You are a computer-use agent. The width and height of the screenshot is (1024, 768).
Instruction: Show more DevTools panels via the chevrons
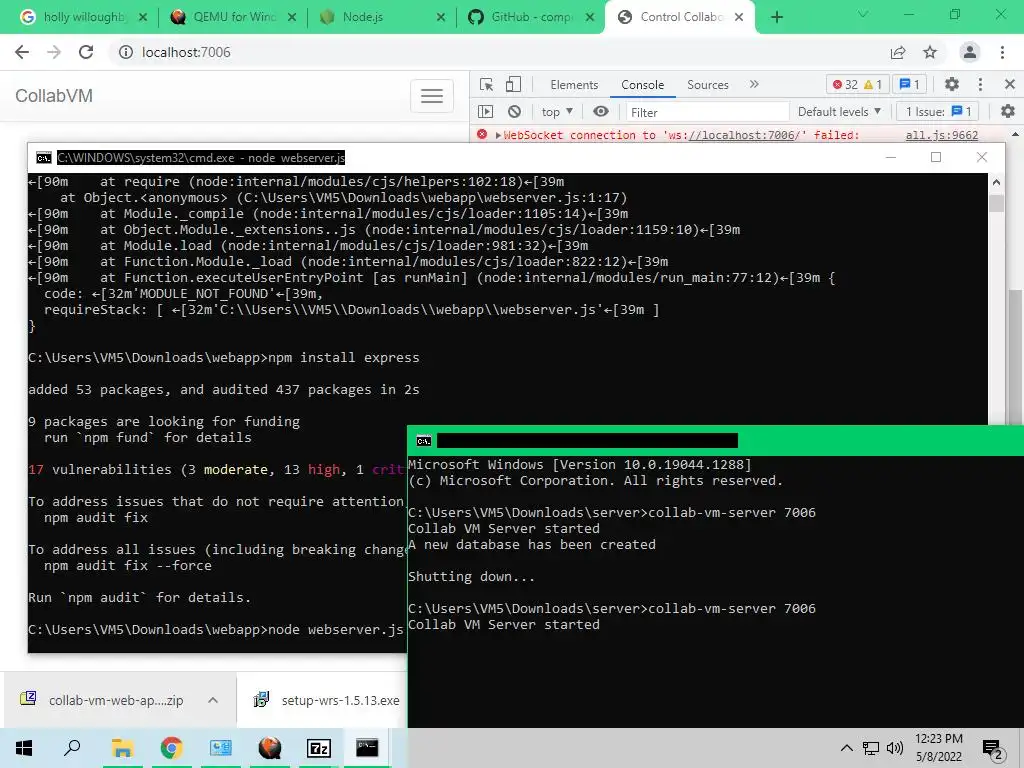click(x=754, y=84)
